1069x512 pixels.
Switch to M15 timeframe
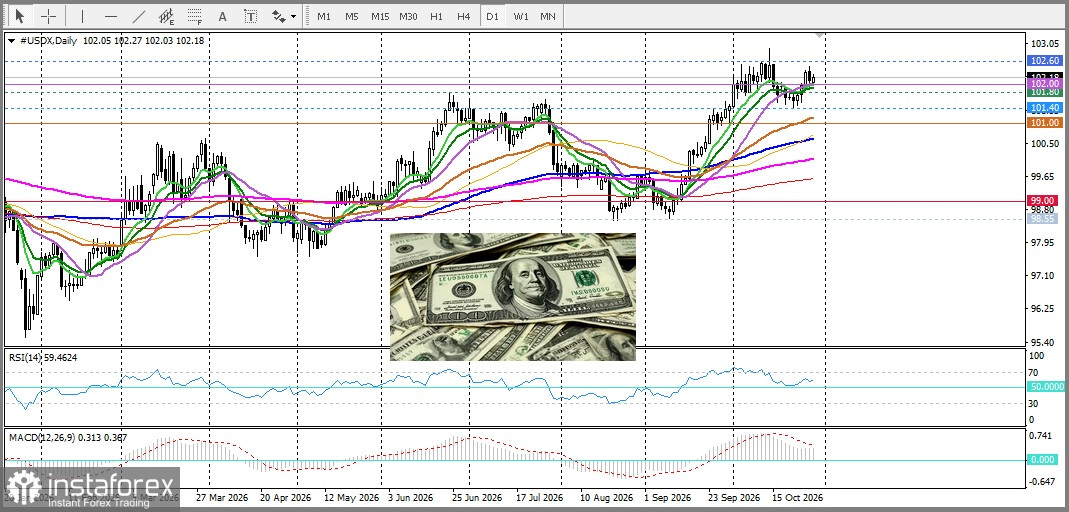click(380, 16)
